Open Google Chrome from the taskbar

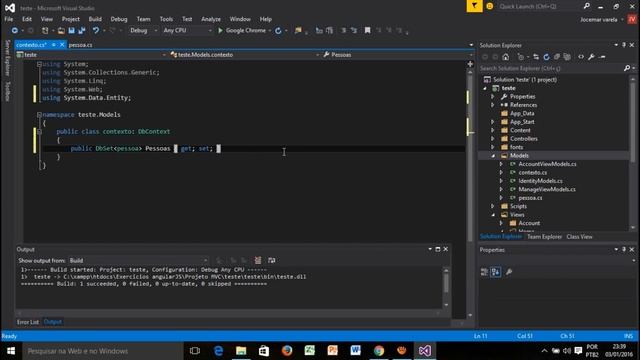click(x=379, y=351)
